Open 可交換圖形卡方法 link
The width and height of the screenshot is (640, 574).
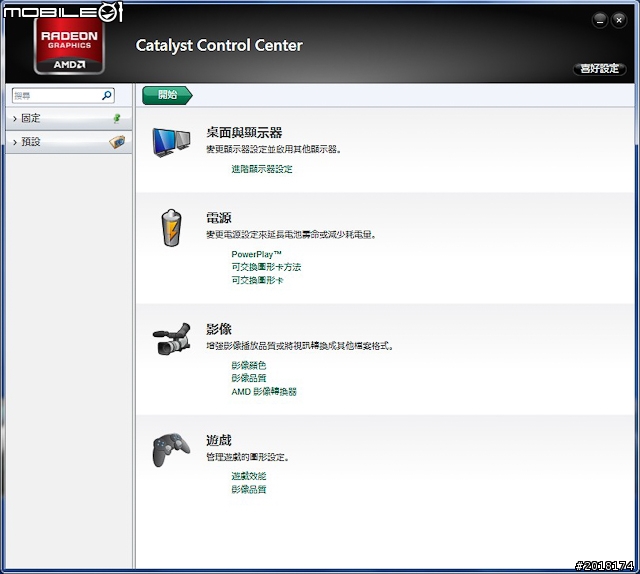point(266,267)
